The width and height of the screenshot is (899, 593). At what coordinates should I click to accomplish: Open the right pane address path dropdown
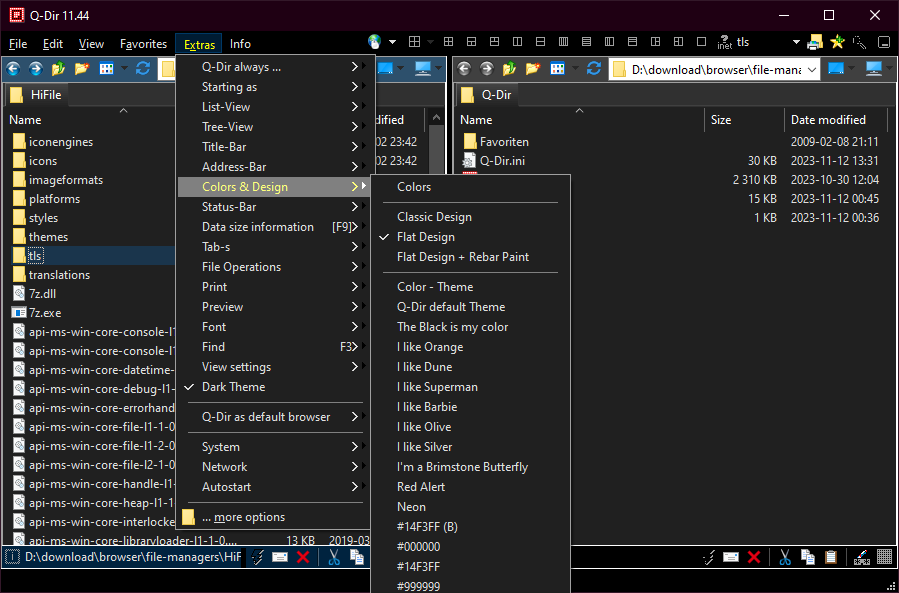(x=810, y=69)
